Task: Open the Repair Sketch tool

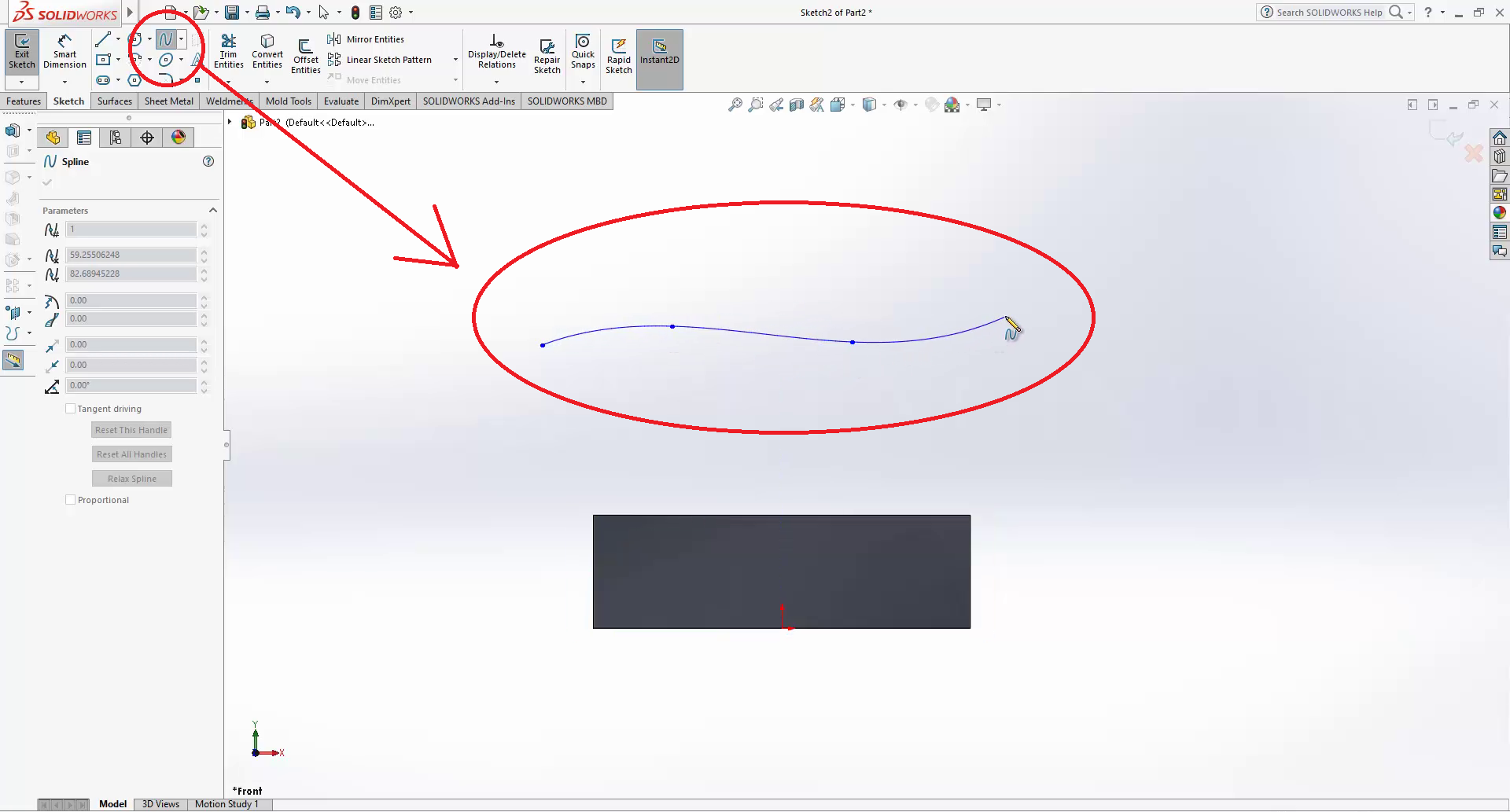Action: pyautogui.click(x=547, y=56)
